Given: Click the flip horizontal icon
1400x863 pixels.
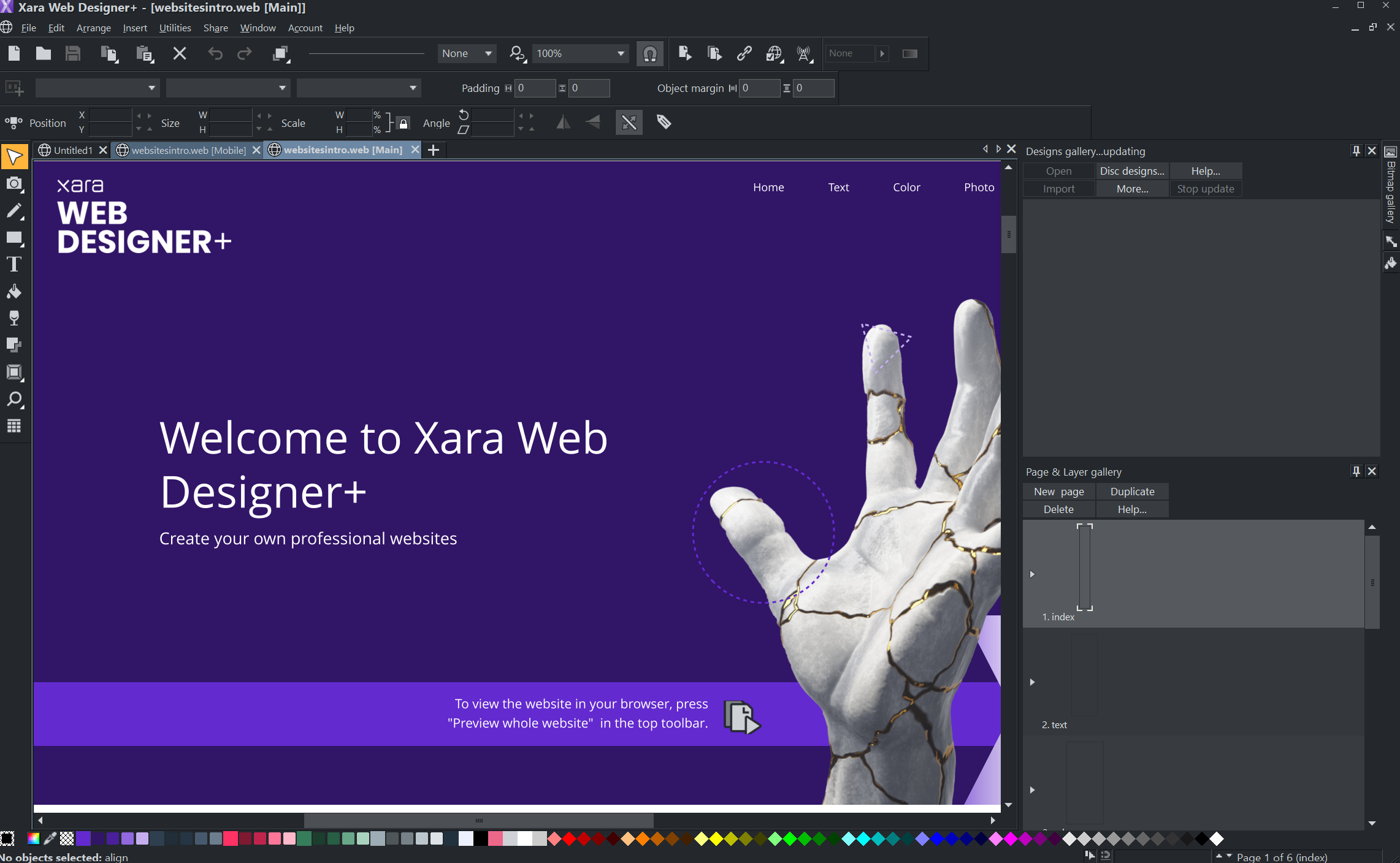Looking at the screenshot, I should pyautogui.click(x=563, y=122).
